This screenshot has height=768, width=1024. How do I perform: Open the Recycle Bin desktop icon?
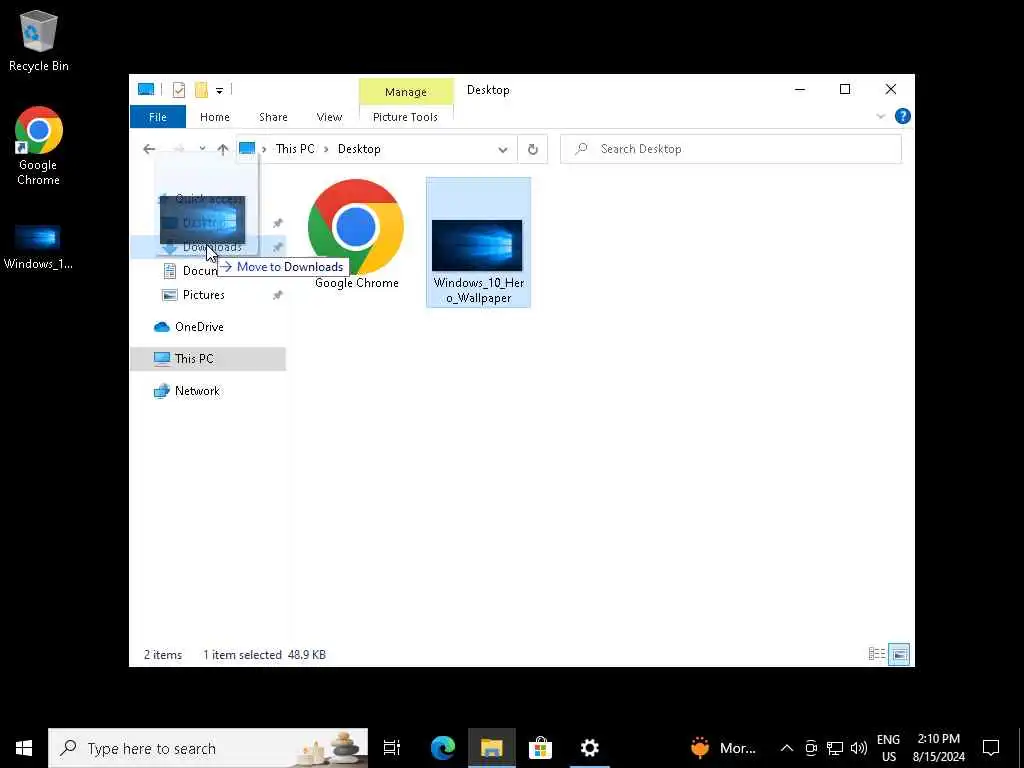39,41
